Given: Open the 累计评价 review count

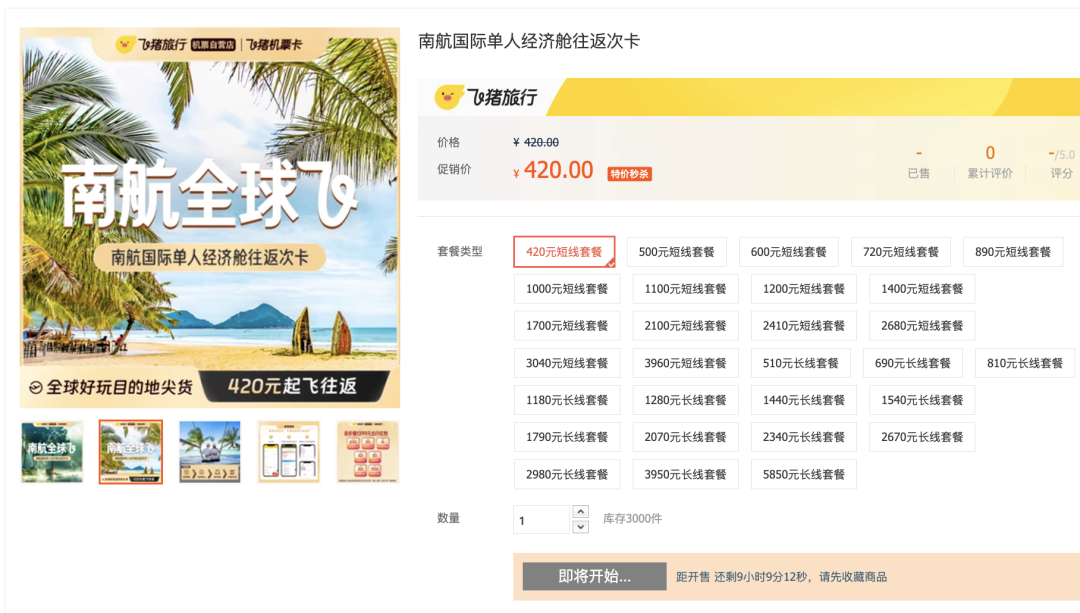Looking at the screenshot, I should pos(990,163).
